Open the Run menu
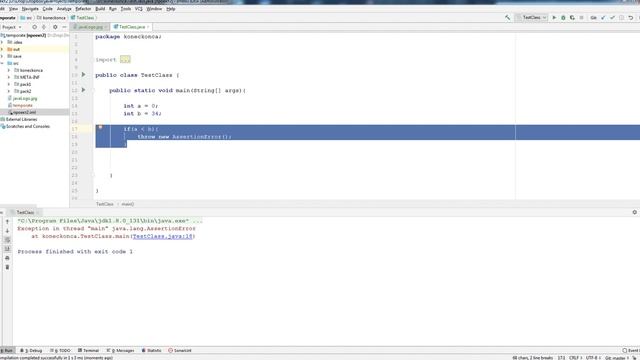Screen dimensions: 640x360 click(113, 9)
